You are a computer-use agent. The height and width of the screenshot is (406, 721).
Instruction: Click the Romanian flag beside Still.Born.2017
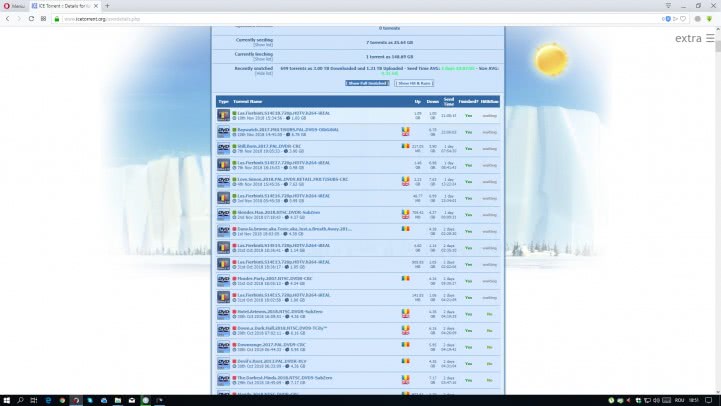coord(406,147)
